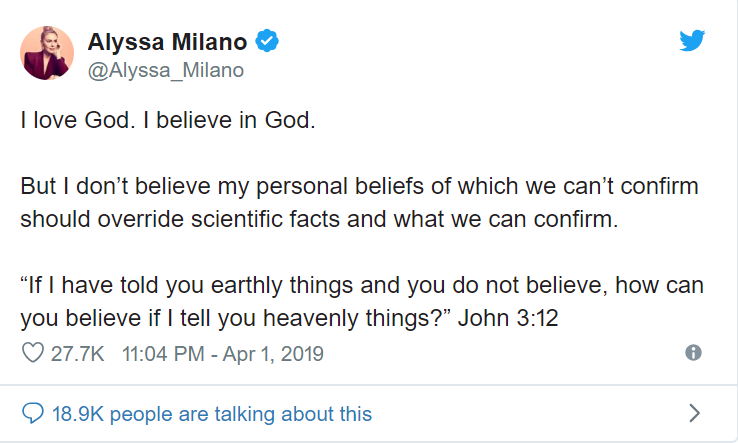Expand conversation with the right chevron arrow
738x443 pixels.
[x=695, y=413]
